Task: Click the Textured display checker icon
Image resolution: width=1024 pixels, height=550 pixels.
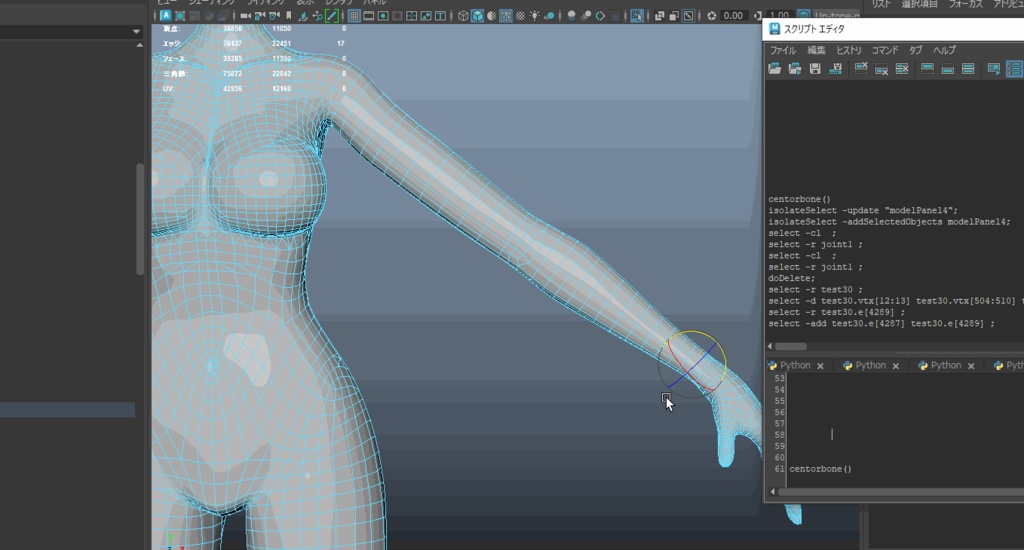Action: pyautogui.click(x=520, y=16)
